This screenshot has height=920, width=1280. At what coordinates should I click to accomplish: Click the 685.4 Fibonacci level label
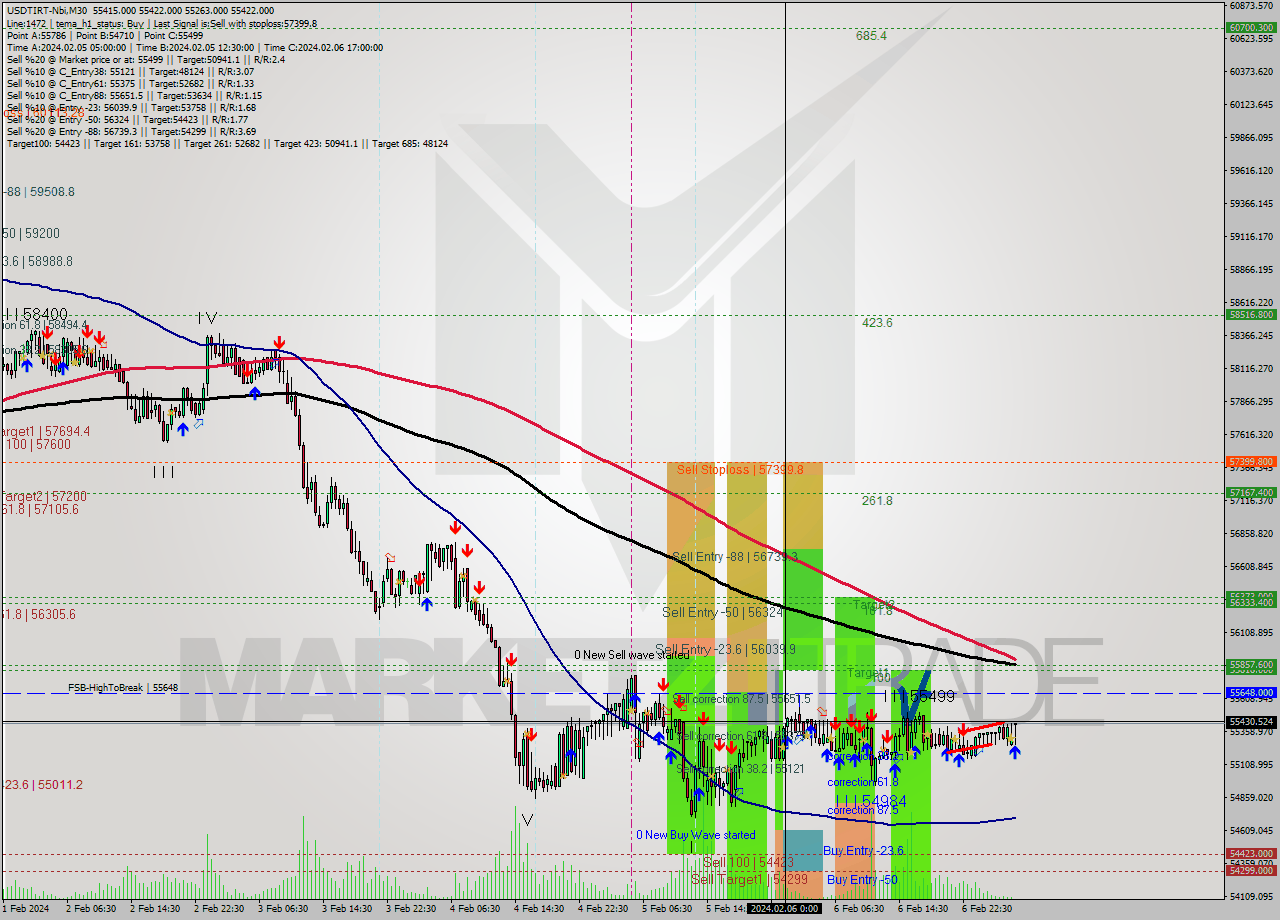[x=871, y=36]
